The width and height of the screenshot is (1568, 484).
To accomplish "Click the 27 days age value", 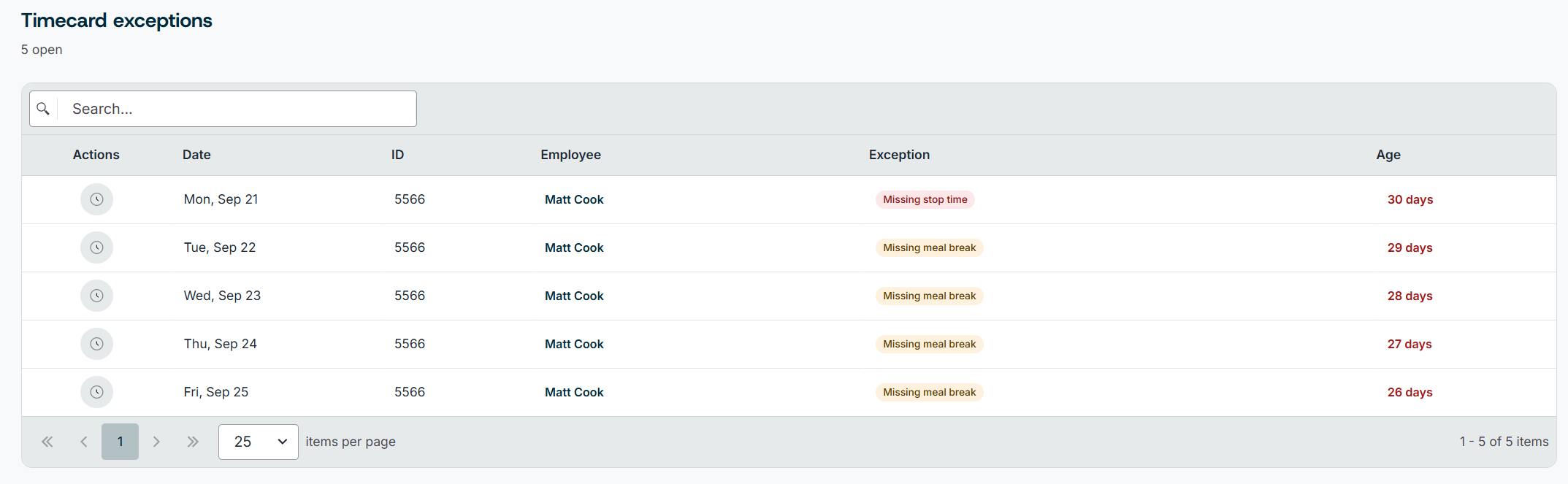I will pyautogui.click(x=1410, y=344).
